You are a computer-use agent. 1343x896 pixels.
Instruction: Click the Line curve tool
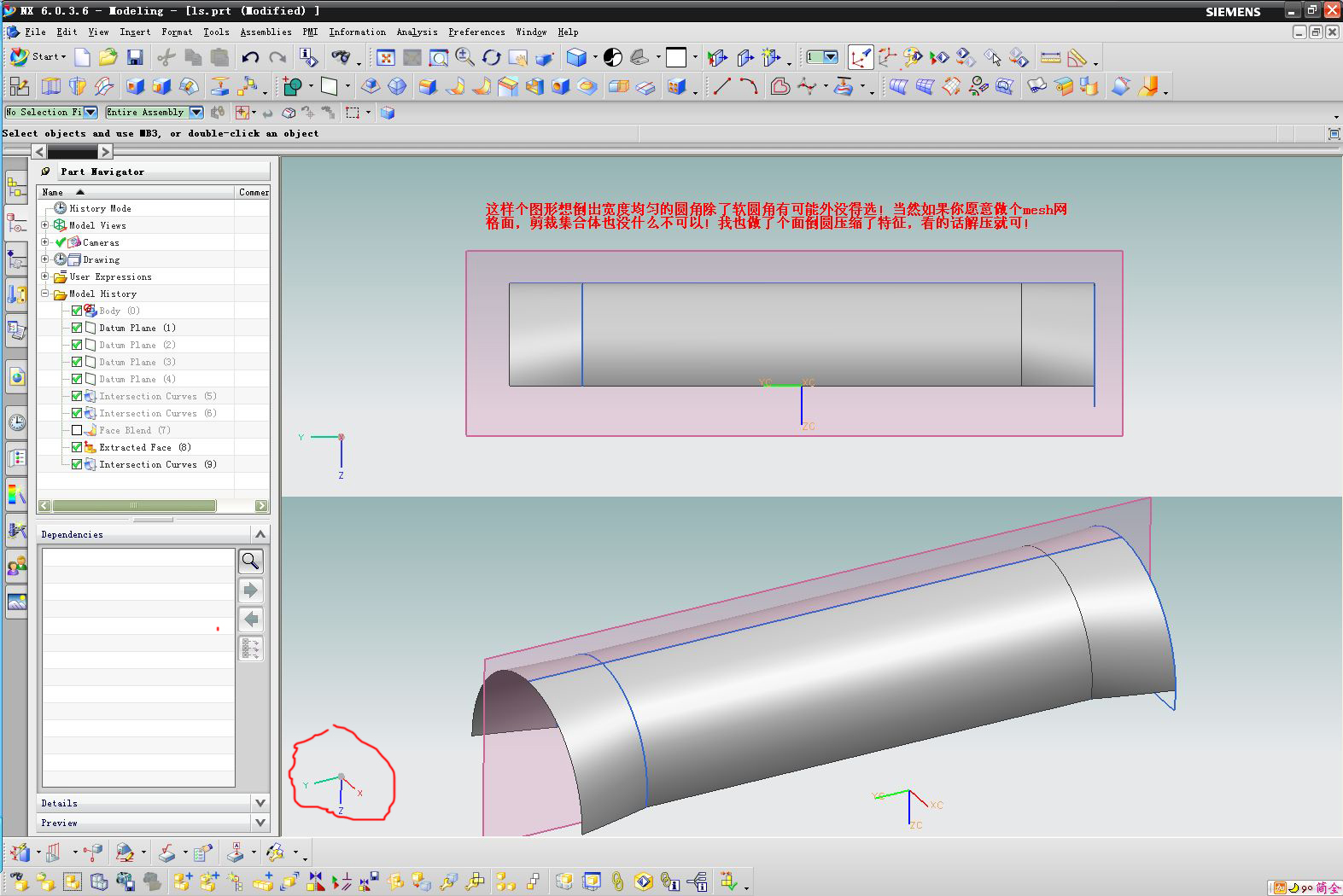(x=722, y=86)
